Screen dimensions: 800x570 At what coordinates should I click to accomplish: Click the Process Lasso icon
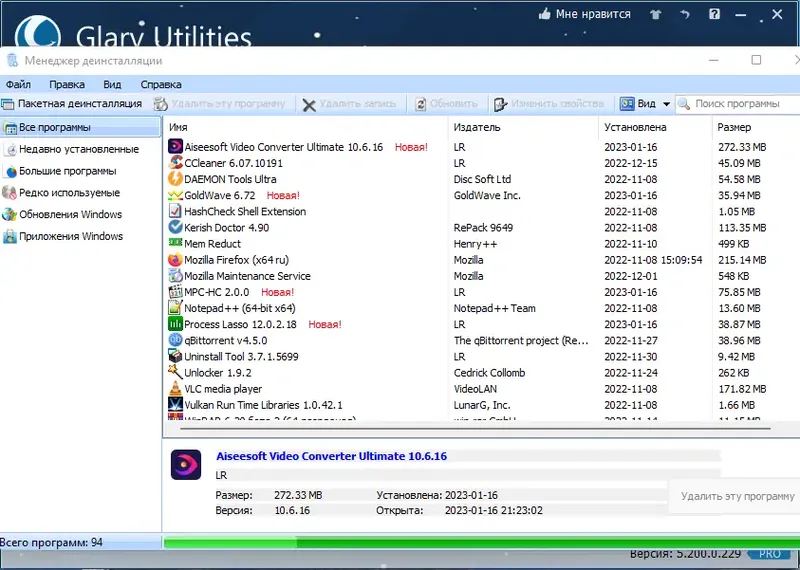click(x=175, y=324)
